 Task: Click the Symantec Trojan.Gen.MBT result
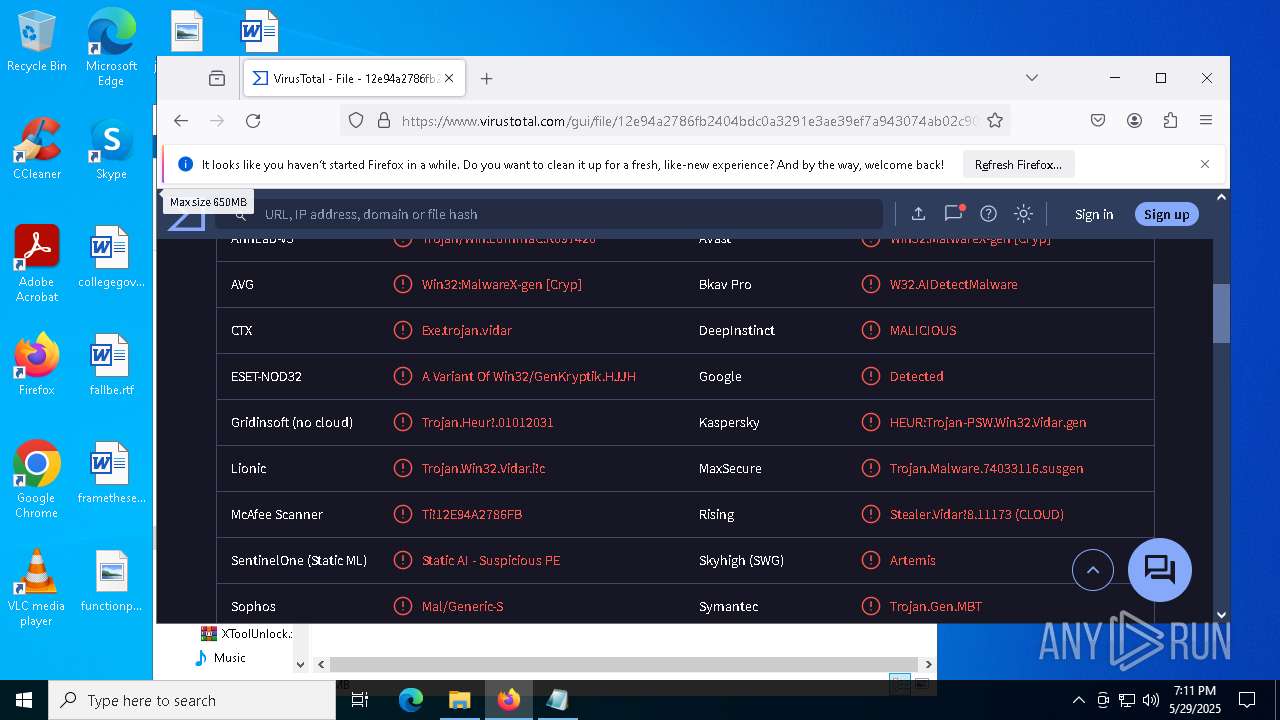pyautogui.click(x=936, y=606)
